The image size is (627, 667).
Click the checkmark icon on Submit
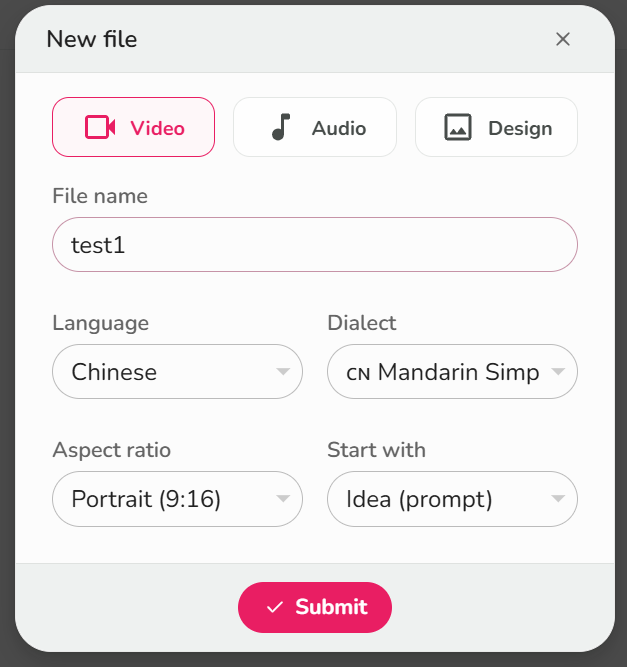point(275,607)
